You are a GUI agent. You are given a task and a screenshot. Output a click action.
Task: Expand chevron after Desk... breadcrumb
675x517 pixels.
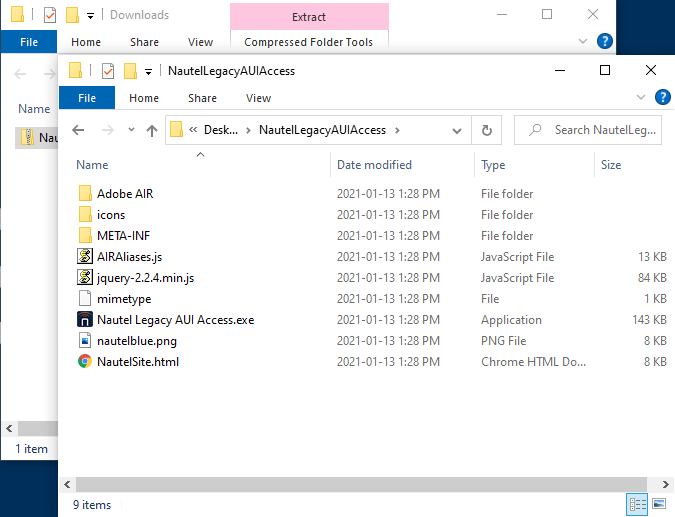coord(248,130)
